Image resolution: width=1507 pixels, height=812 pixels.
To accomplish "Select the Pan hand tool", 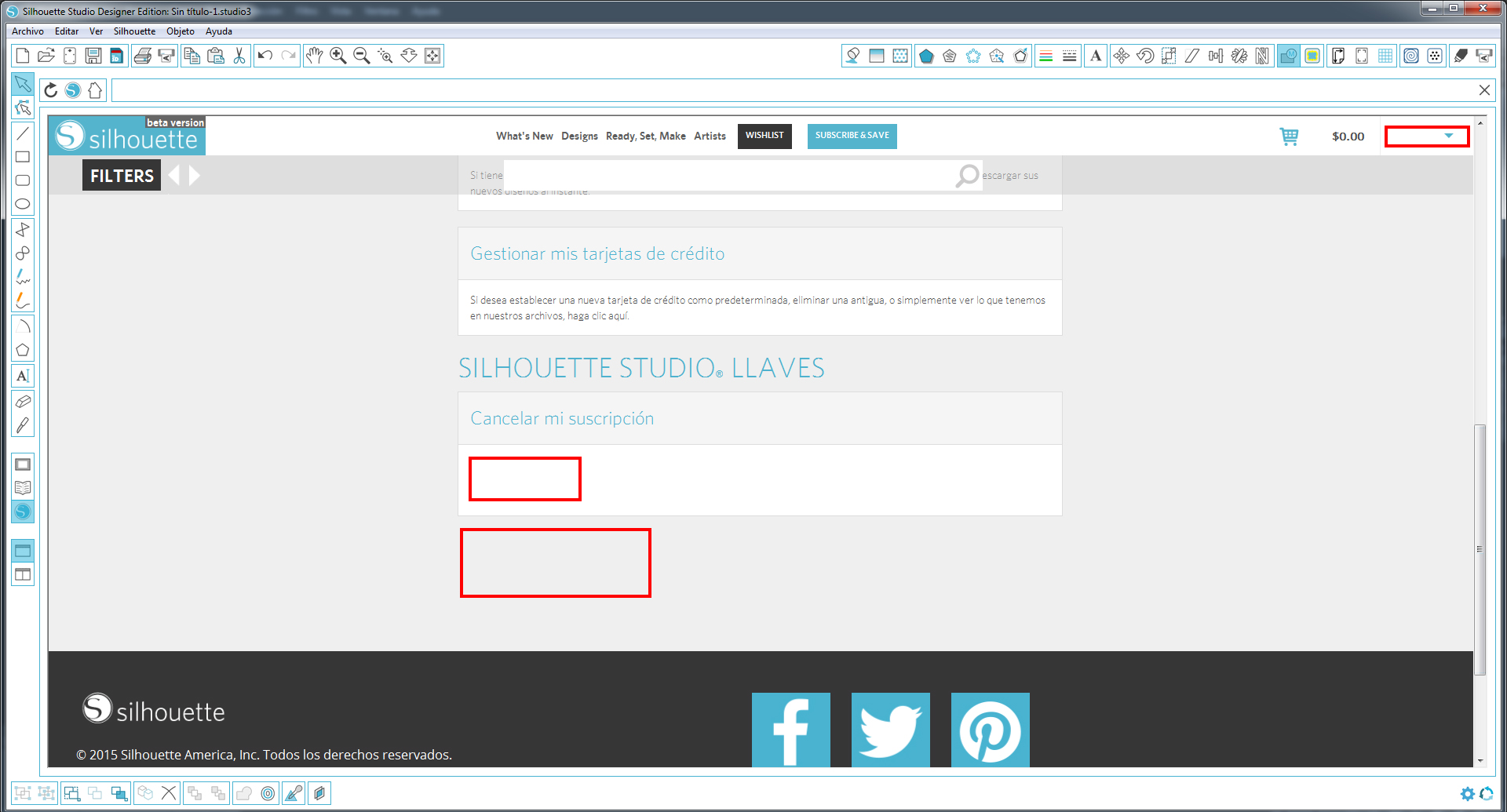I will 315,56.
